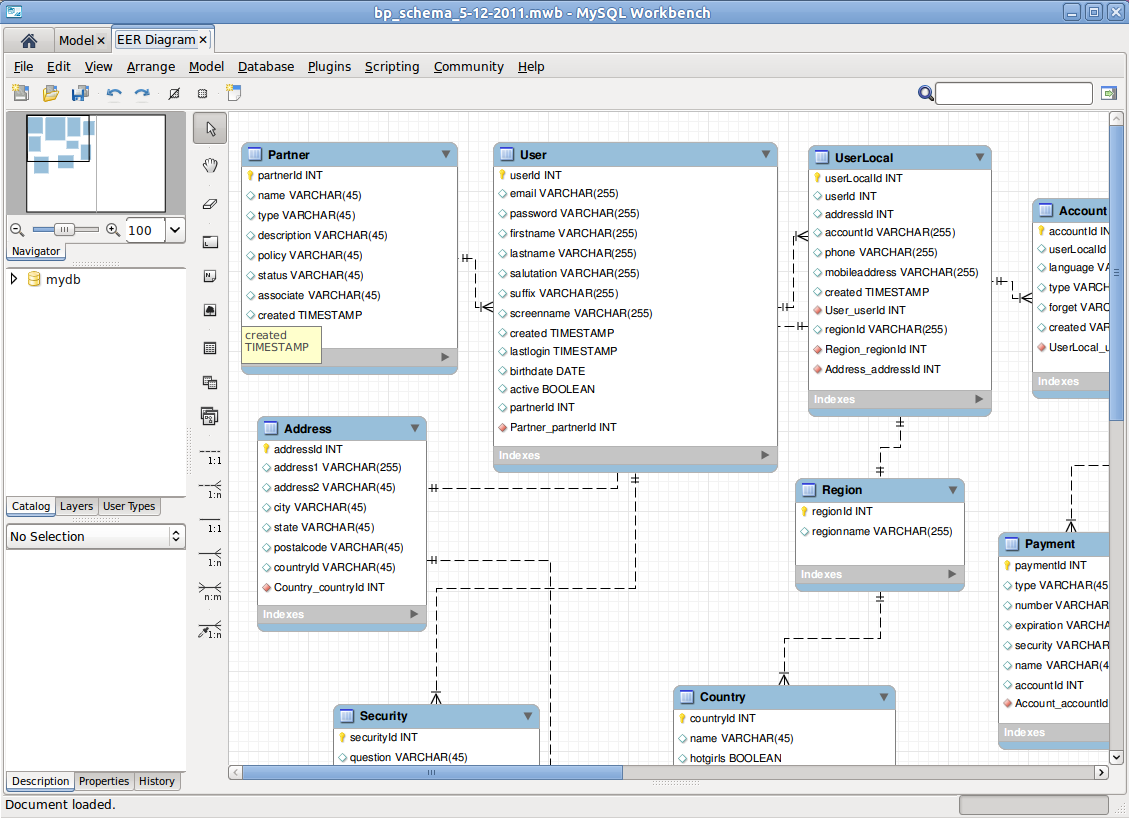This screenshot has width=1129, height=818.
Task: Click the New Document toolbar icon
Action: pos(21,93)
